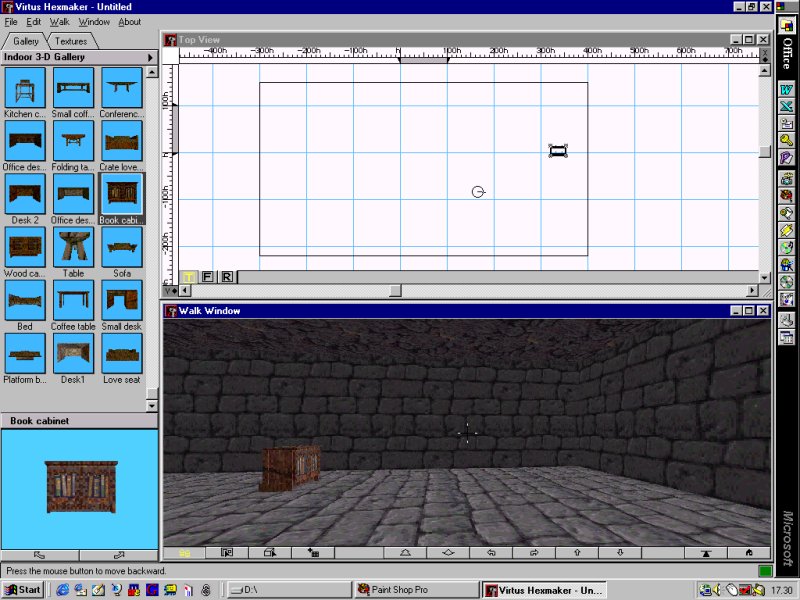This screenshot has height=600, width=800.
Task: Switch to Top view with T button
Action: [x=188, y=277]
